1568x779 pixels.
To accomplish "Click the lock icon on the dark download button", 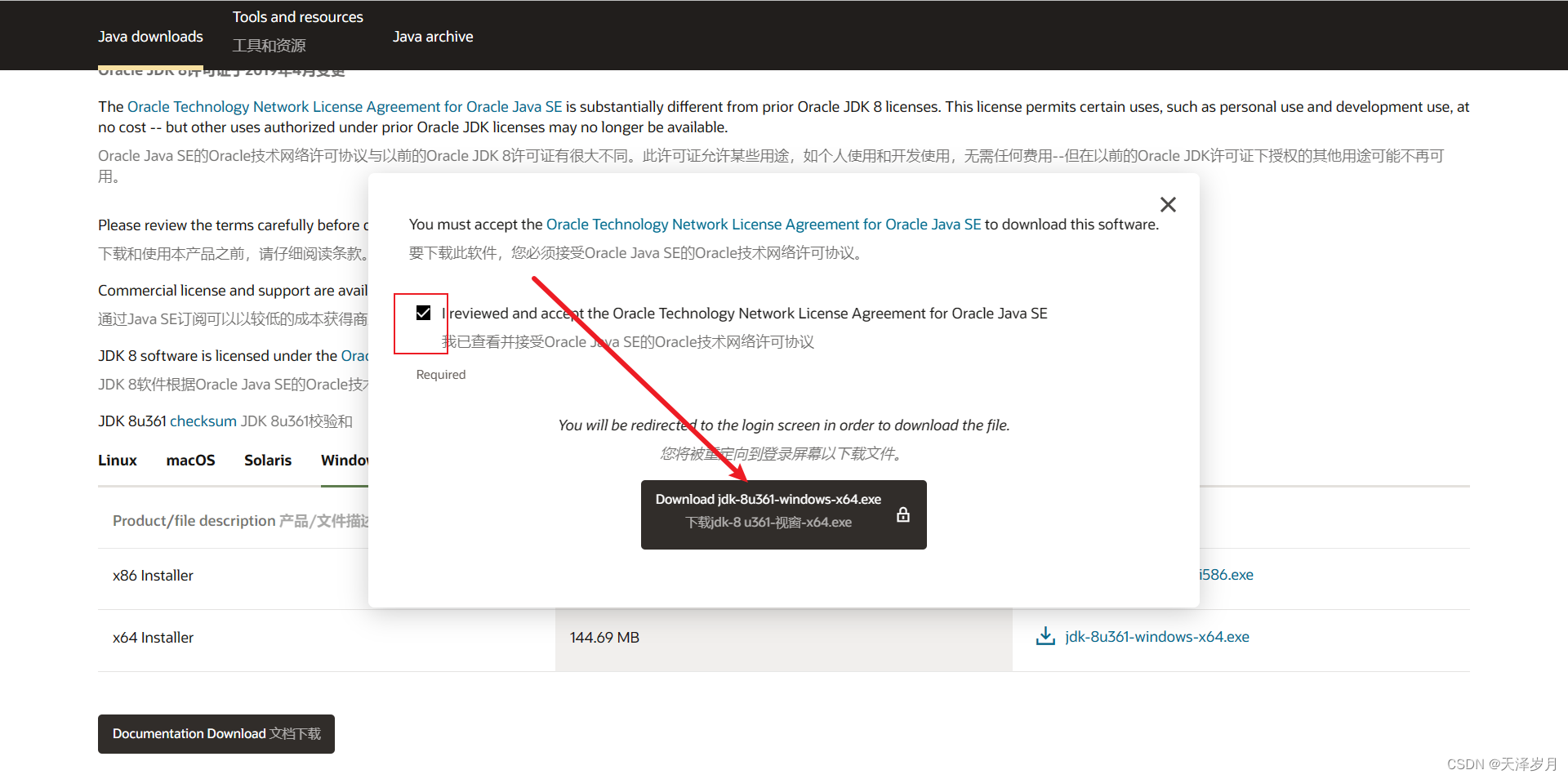I will (x=903, y=514).
